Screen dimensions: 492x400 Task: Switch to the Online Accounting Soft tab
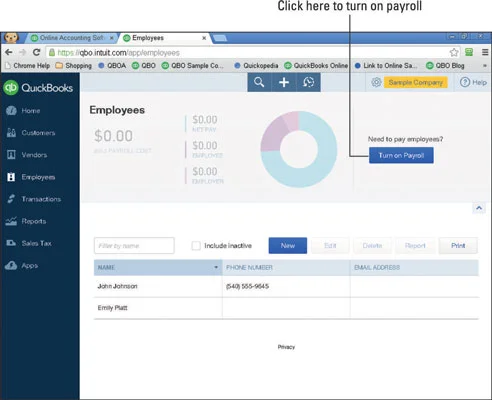72,38
